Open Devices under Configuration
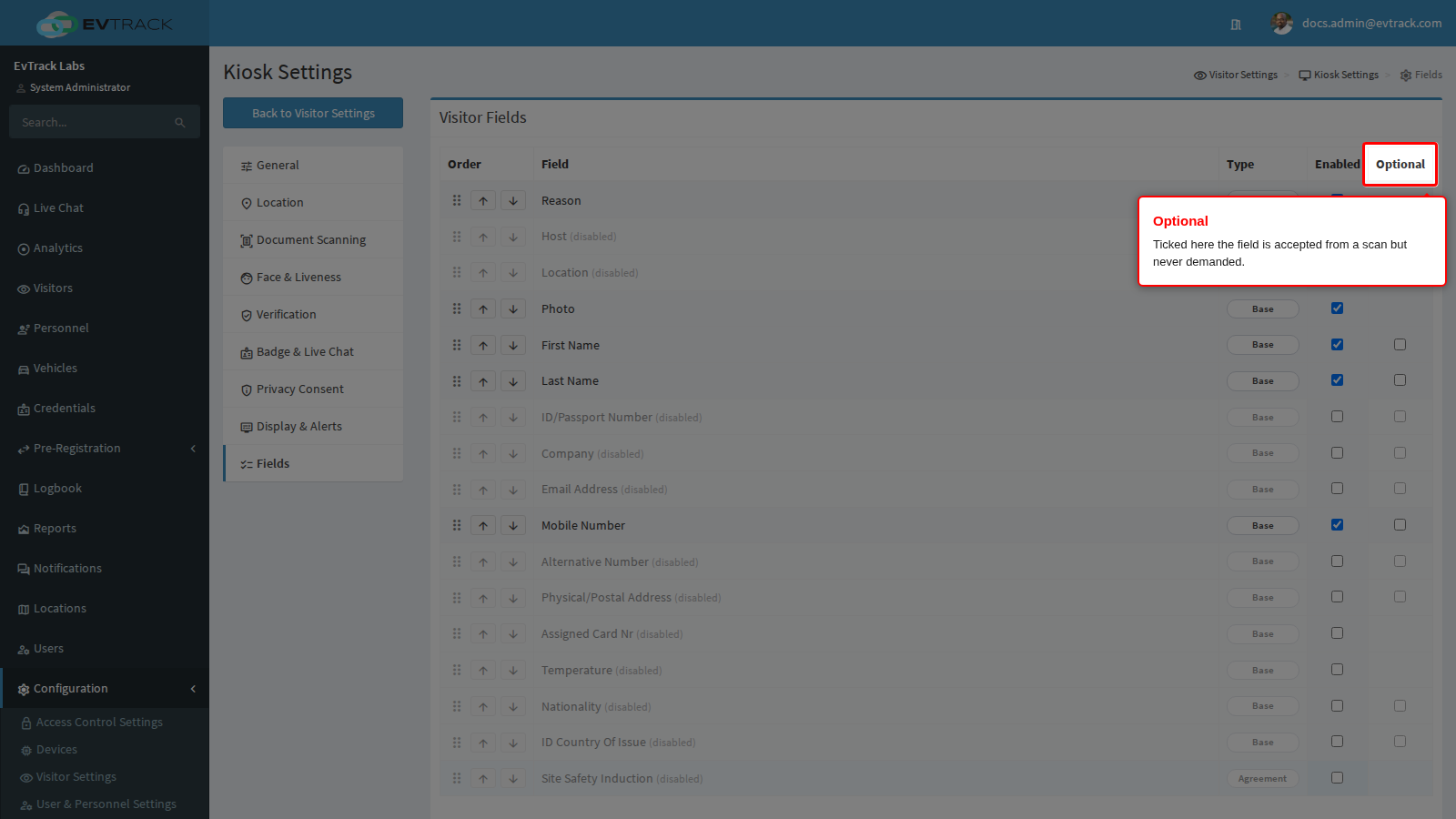Image resolution: width=1456 pixels, height=819 pixels. click(x=56, y=750)
